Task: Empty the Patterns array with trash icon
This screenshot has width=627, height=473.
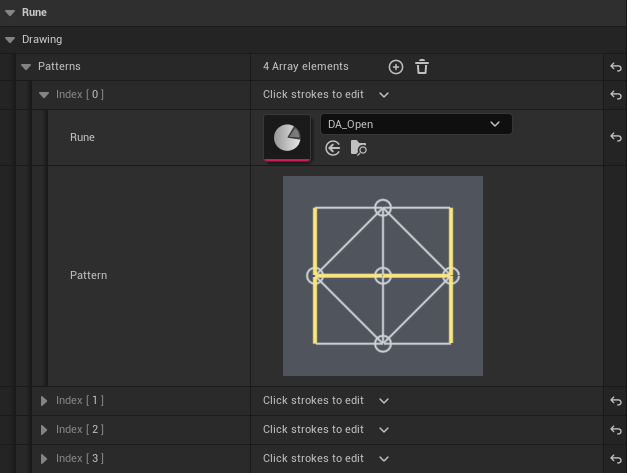Action: 422,67
